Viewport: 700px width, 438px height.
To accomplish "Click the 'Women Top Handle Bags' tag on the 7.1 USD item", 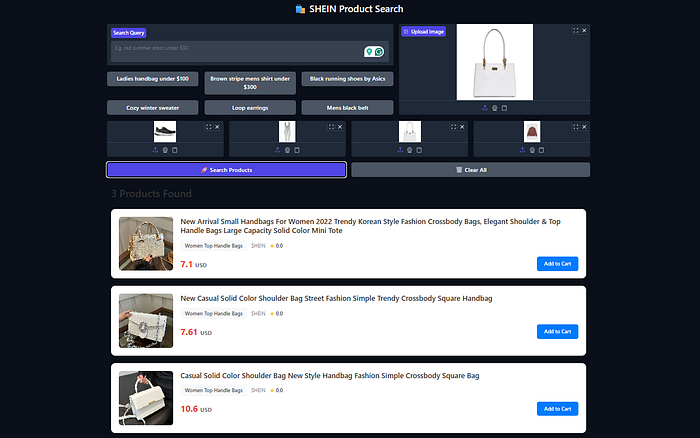I will click(213, 246).
